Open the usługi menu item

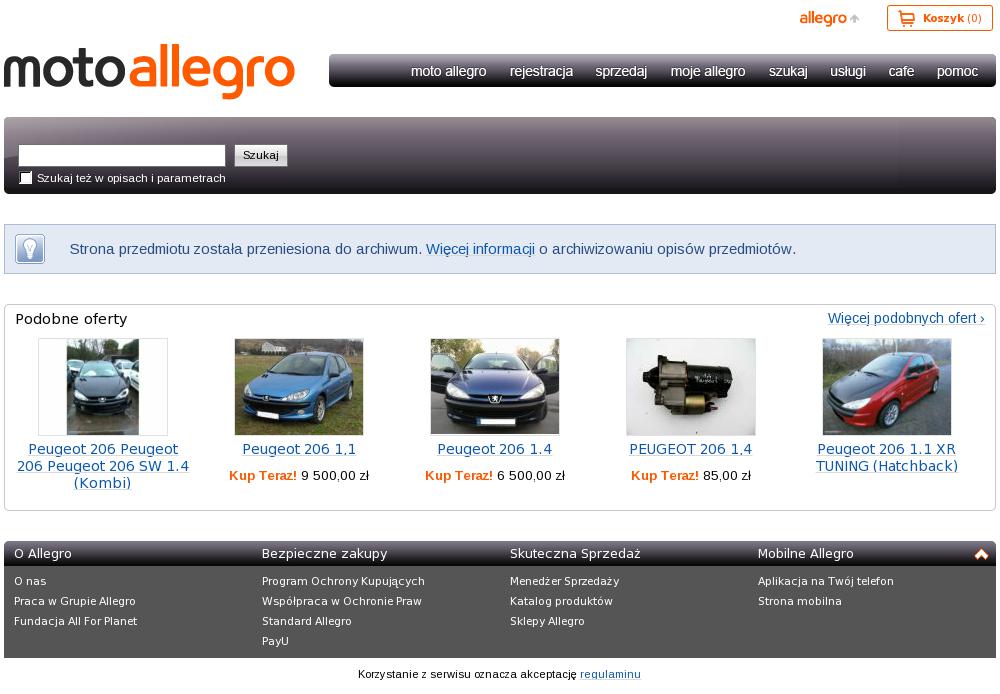(x=848, y=71)
